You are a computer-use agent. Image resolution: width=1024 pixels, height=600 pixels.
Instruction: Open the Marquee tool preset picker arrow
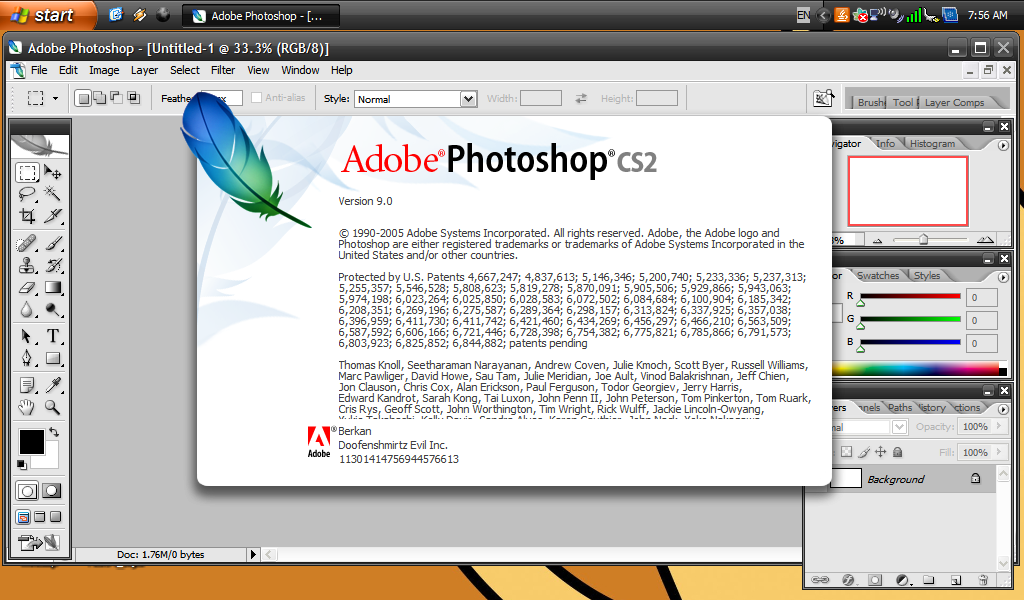55,99
